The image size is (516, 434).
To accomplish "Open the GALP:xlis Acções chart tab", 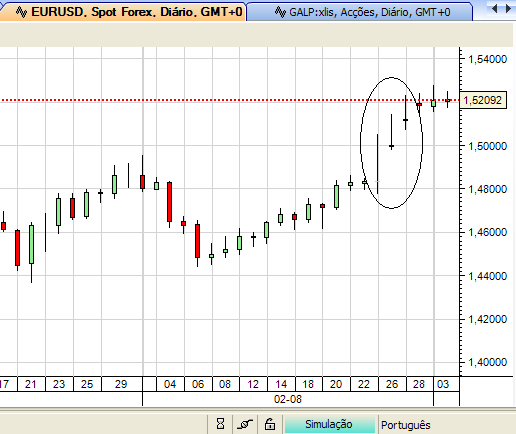I will tap(359, 12).
